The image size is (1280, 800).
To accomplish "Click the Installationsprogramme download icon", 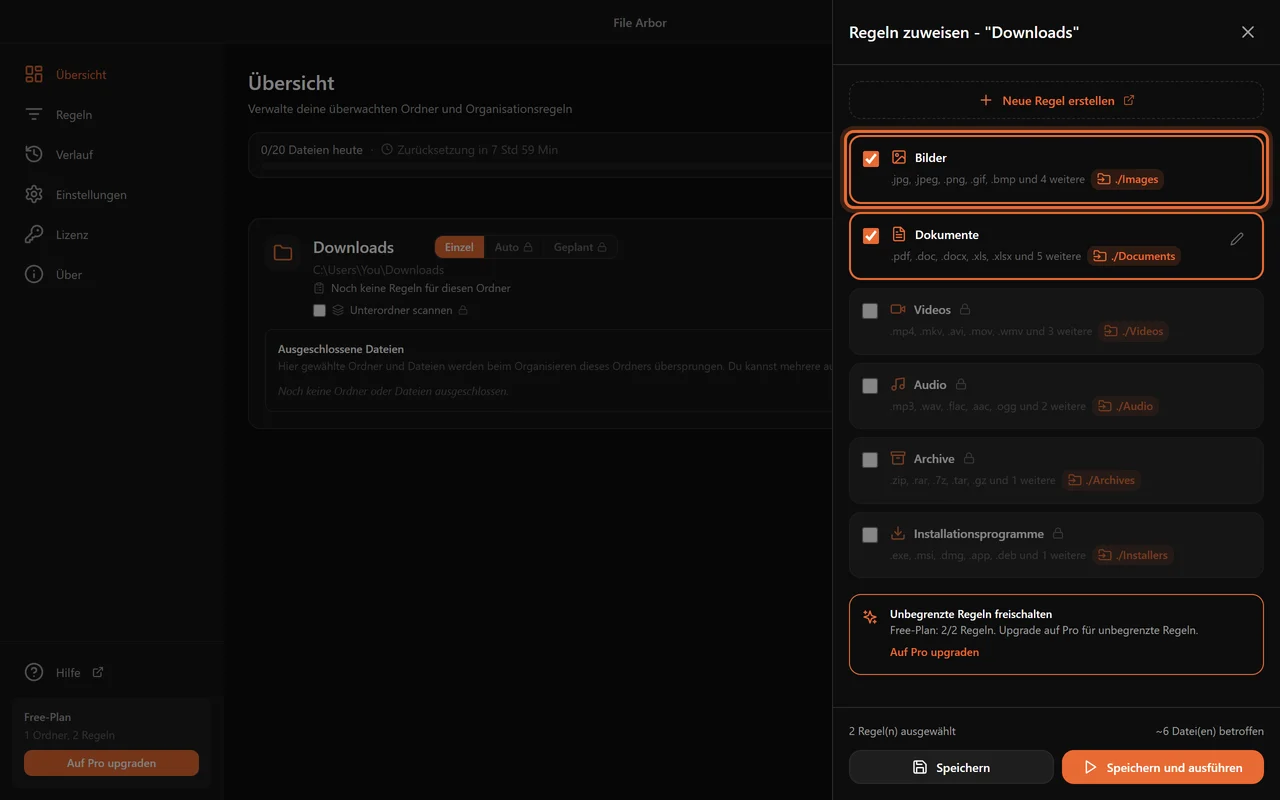I will click(898, 533).
